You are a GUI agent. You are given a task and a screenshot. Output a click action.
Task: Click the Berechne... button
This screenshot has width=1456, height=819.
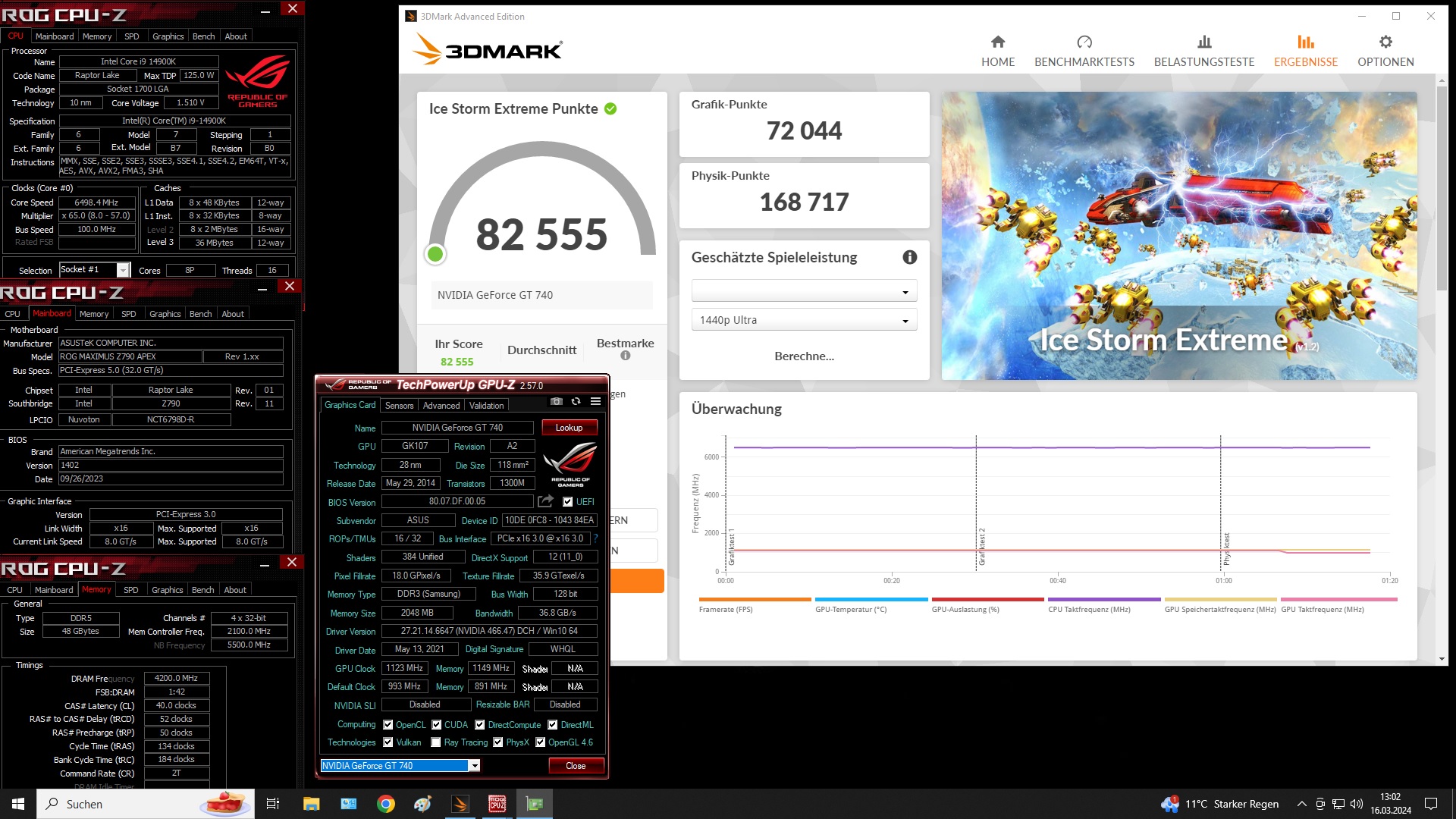coord(804,356)
